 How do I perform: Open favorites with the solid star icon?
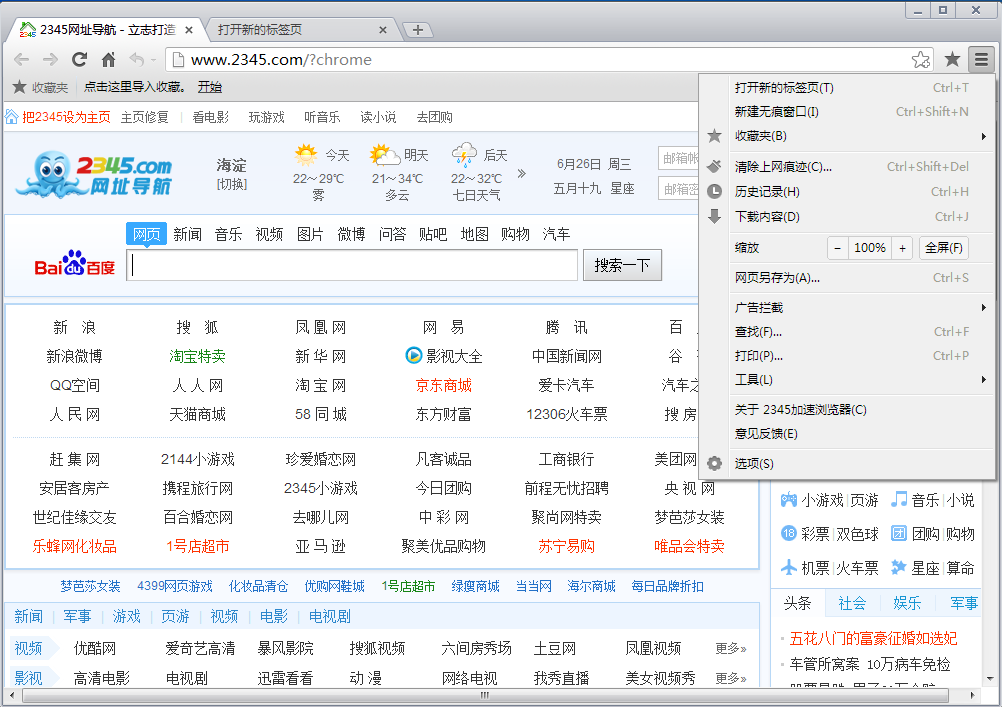pos(952,59)
